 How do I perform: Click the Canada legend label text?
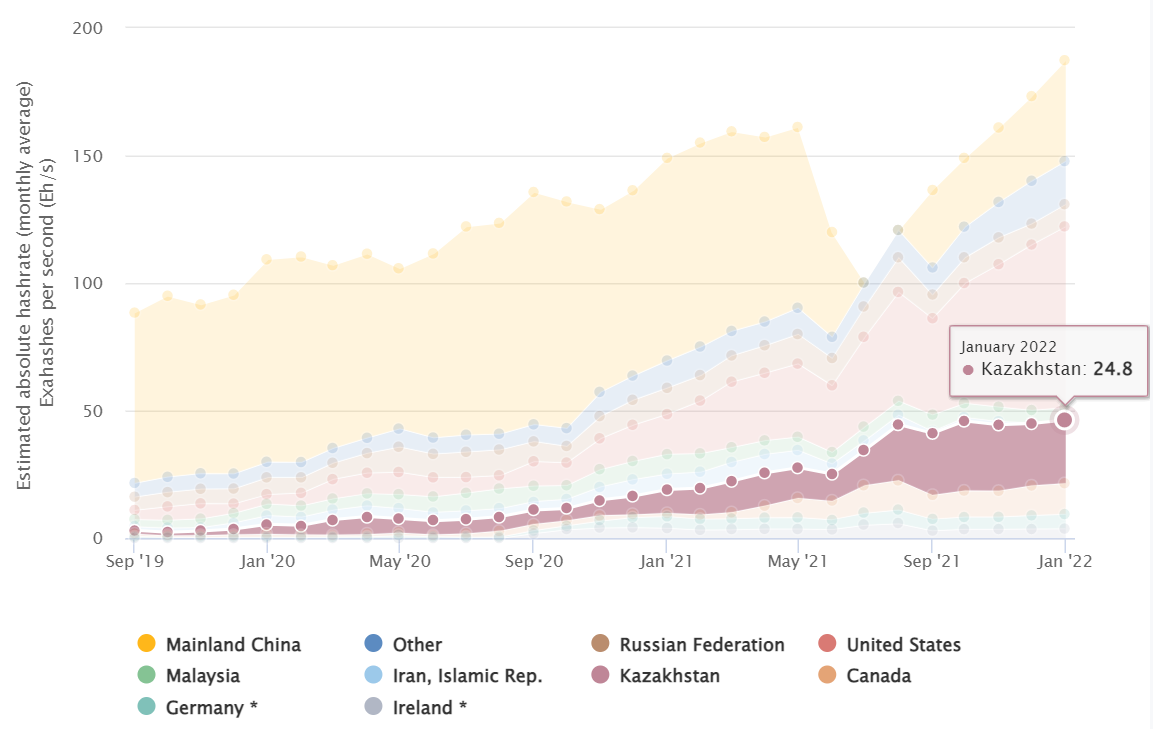pos(878,676)
